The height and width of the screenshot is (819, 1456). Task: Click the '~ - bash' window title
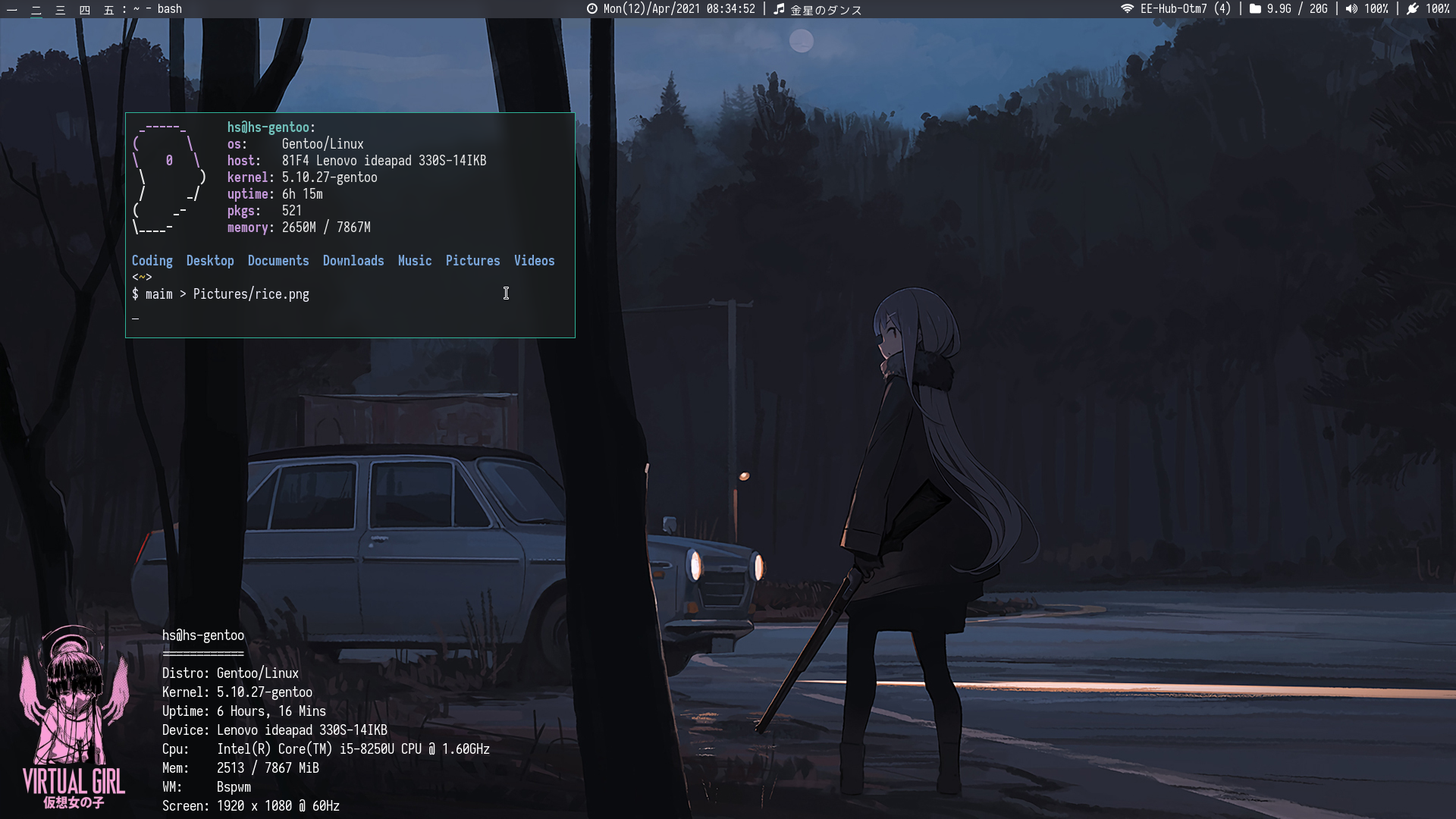coord(157,9)
